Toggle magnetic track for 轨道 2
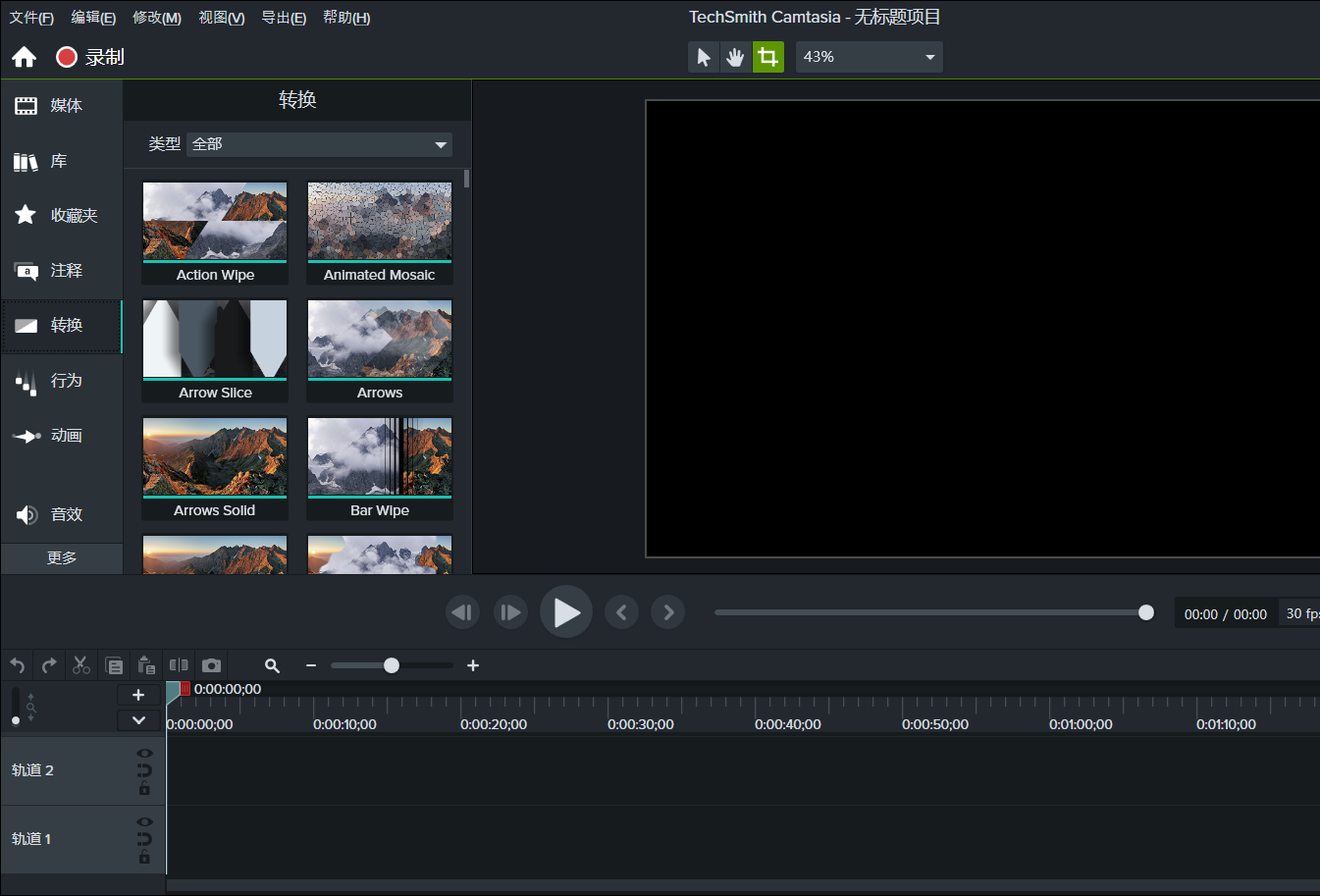The width and height of the screenshot is (1320, 896). coord(144,770)
